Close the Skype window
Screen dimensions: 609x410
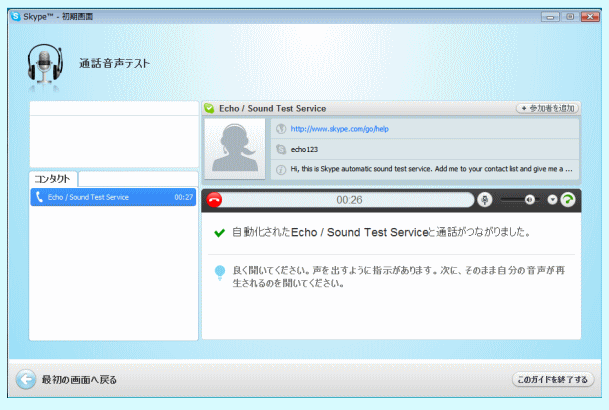[x=590, y=17]
